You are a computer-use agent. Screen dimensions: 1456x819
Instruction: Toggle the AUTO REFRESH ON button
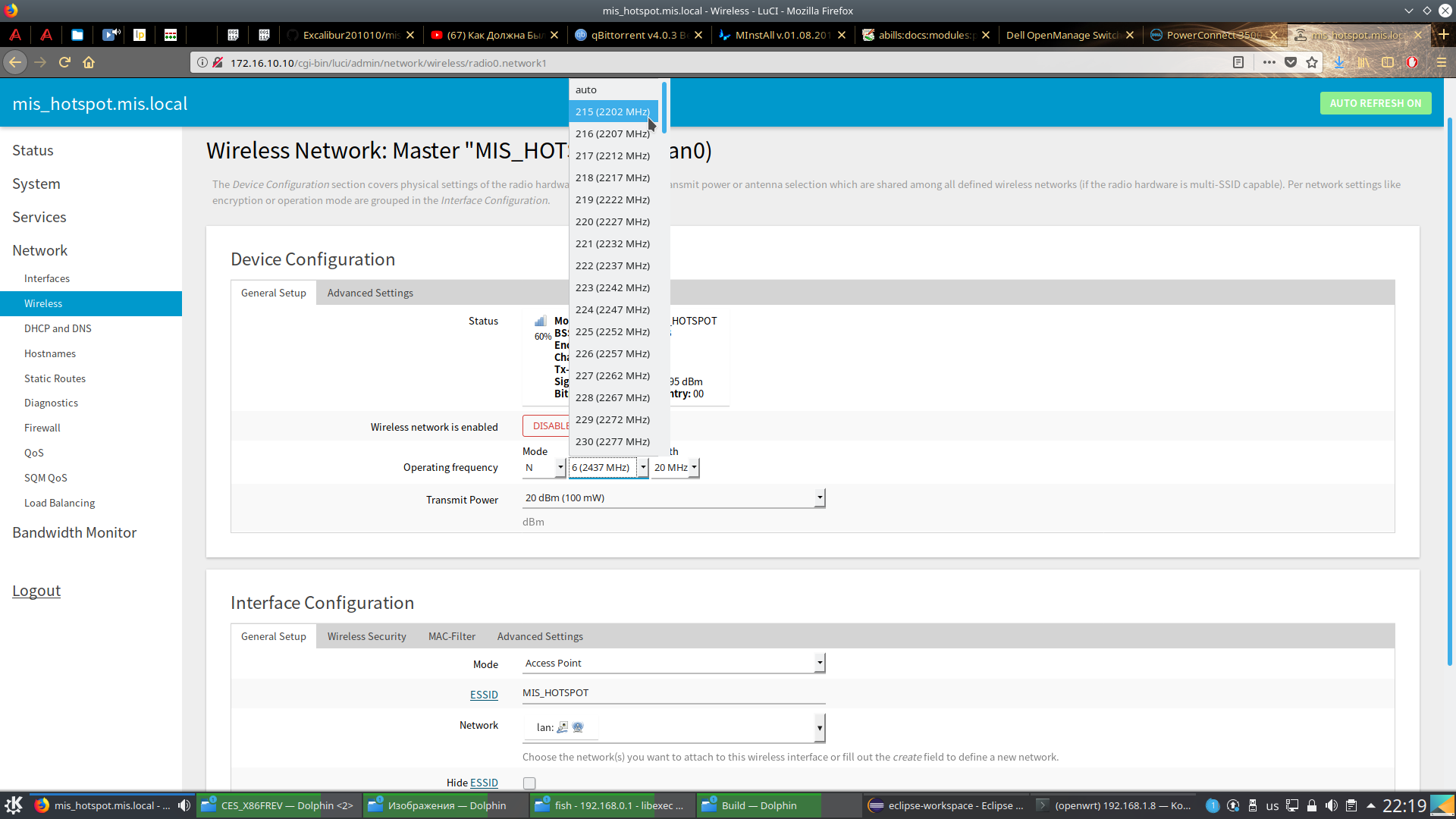point(1375,103)
